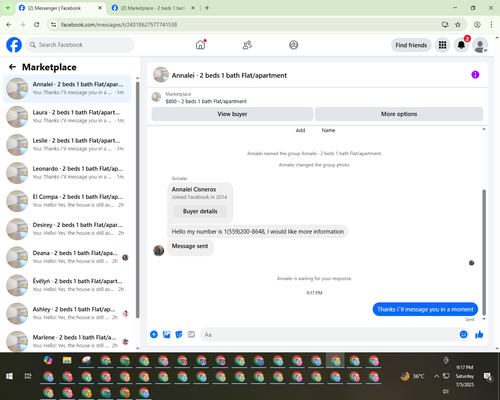Attach a photo using the image icon
This screenshot has height=400, width=500.
click(166, 334)
